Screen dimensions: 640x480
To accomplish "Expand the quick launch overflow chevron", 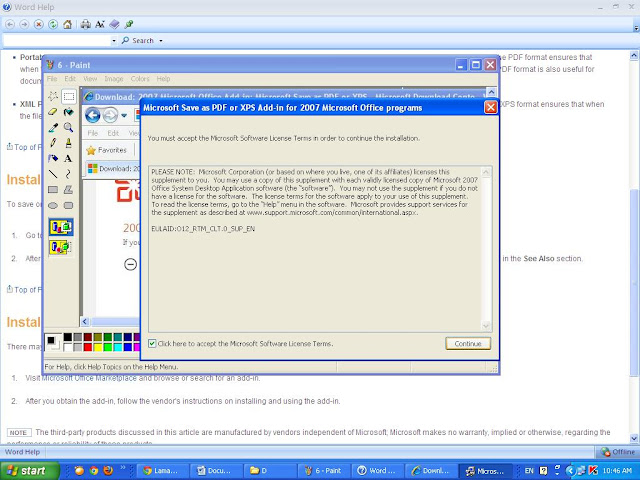I will (x=123, y=468).
